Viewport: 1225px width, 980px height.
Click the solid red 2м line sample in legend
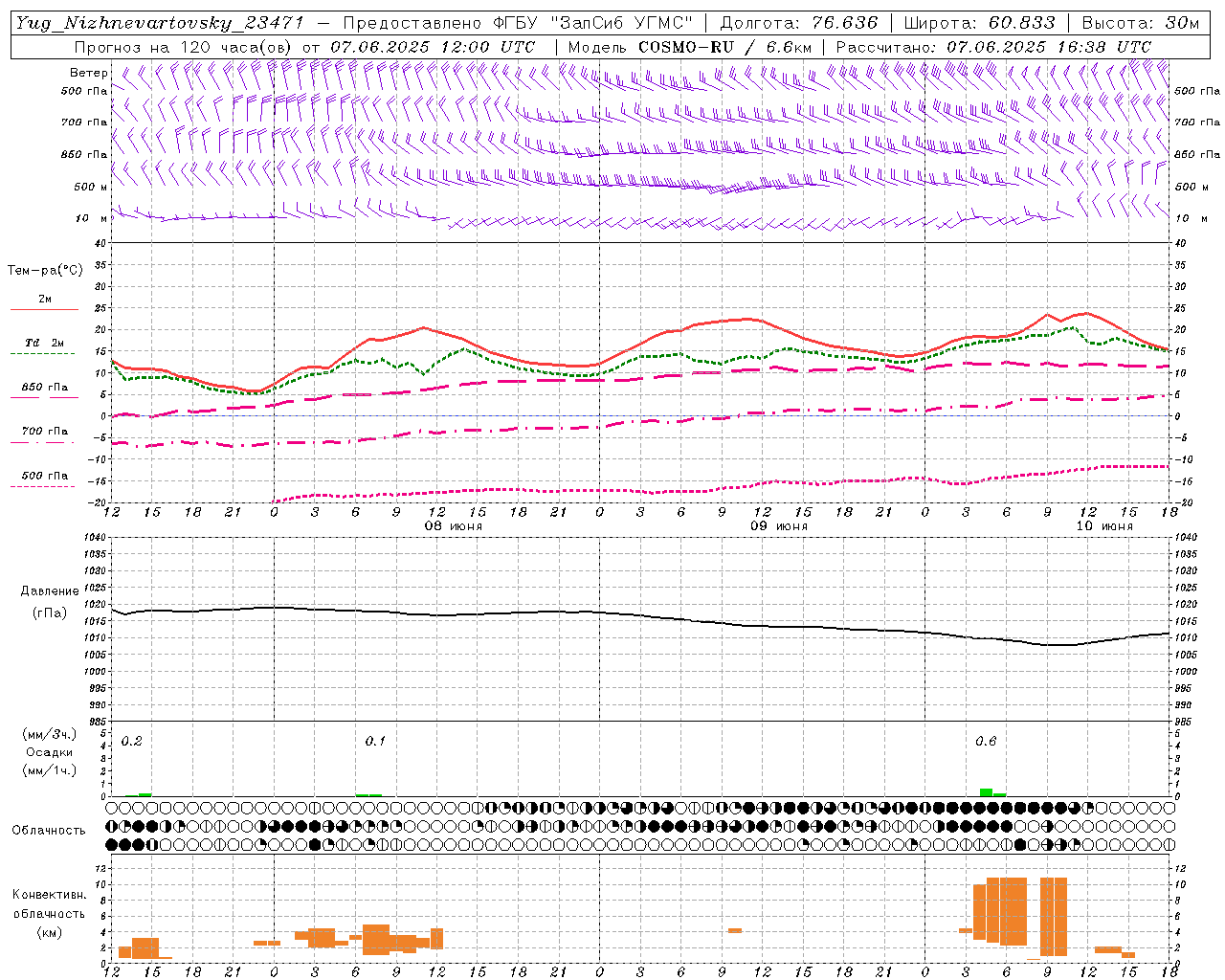click(45, 310)
